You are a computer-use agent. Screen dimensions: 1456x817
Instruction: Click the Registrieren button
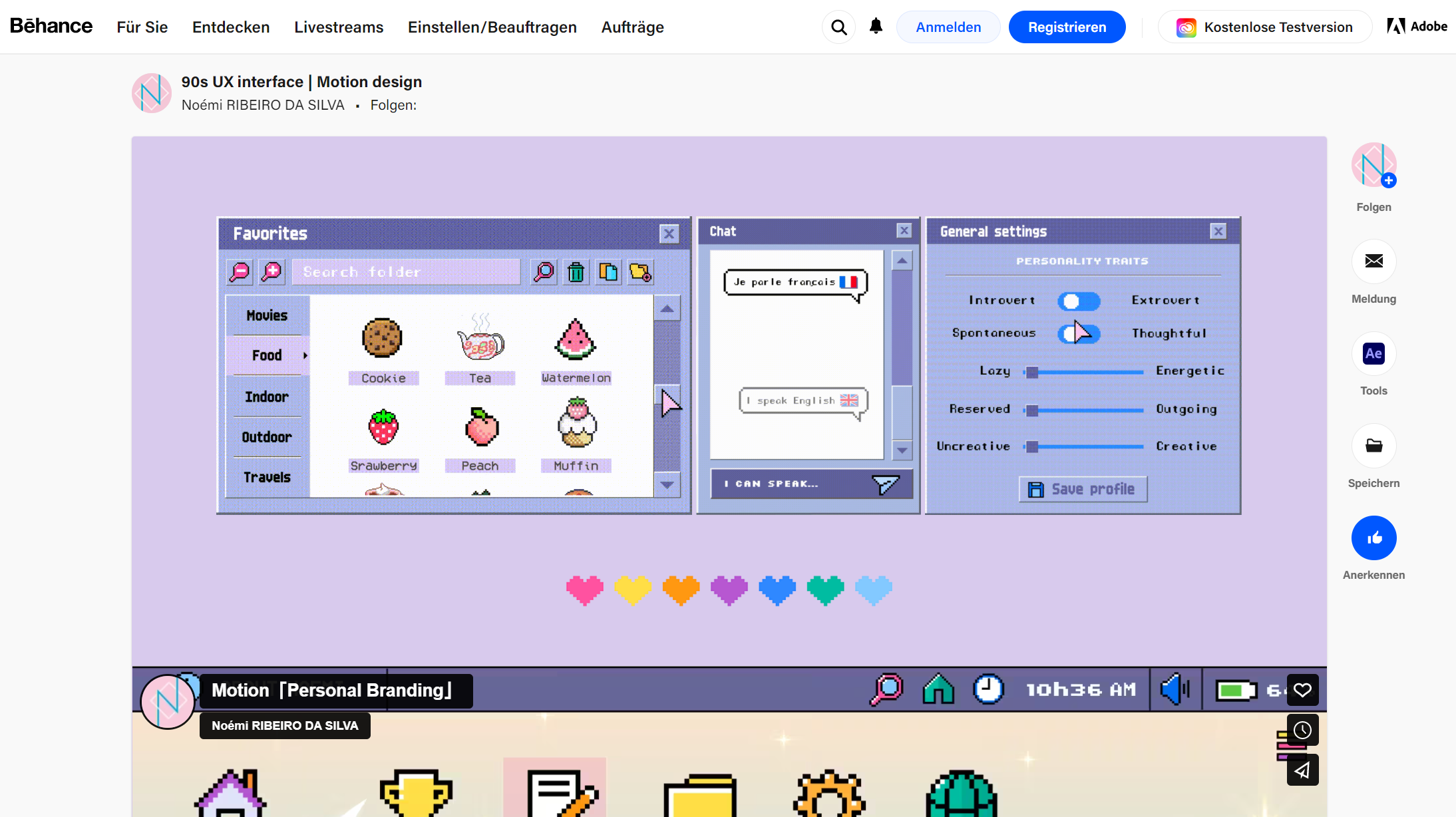tap(1067, 27)
